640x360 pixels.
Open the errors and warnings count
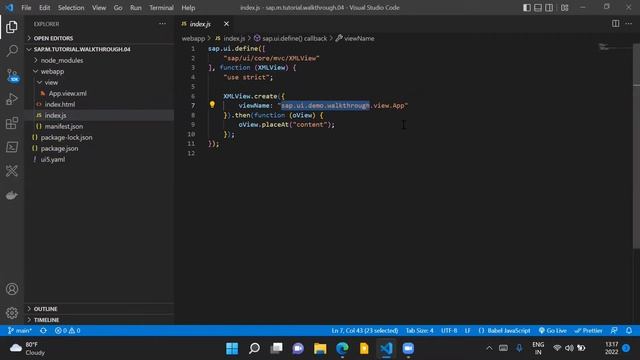[x=67, y=330]
